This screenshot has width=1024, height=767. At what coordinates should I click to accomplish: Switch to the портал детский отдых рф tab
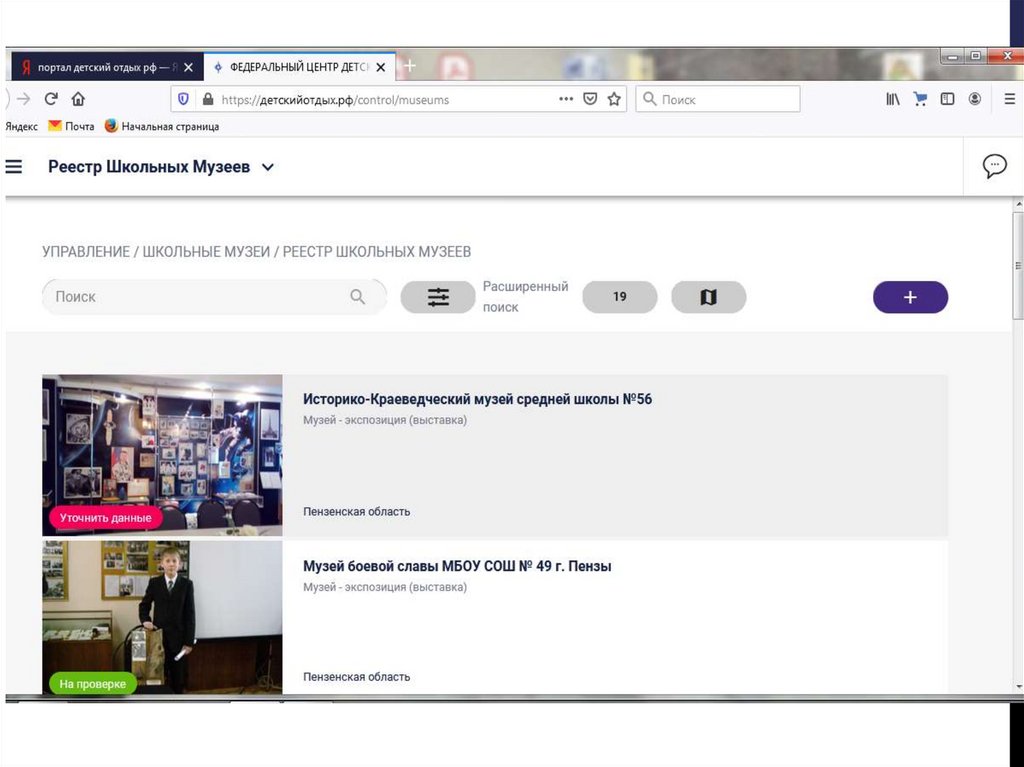pos(100,68)
